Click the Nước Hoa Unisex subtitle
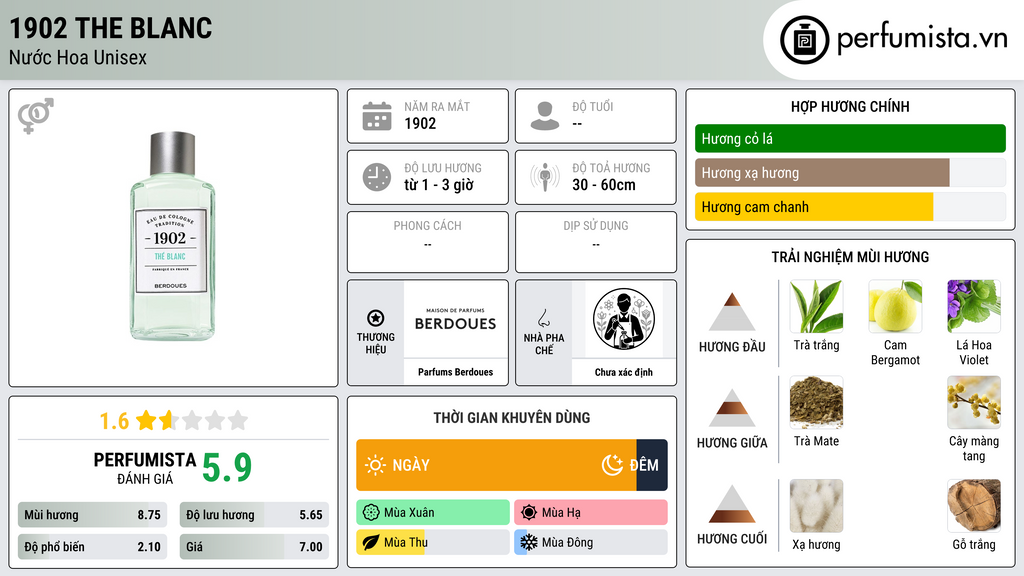This screenshot has width=1024, height=576. (78, 57)
